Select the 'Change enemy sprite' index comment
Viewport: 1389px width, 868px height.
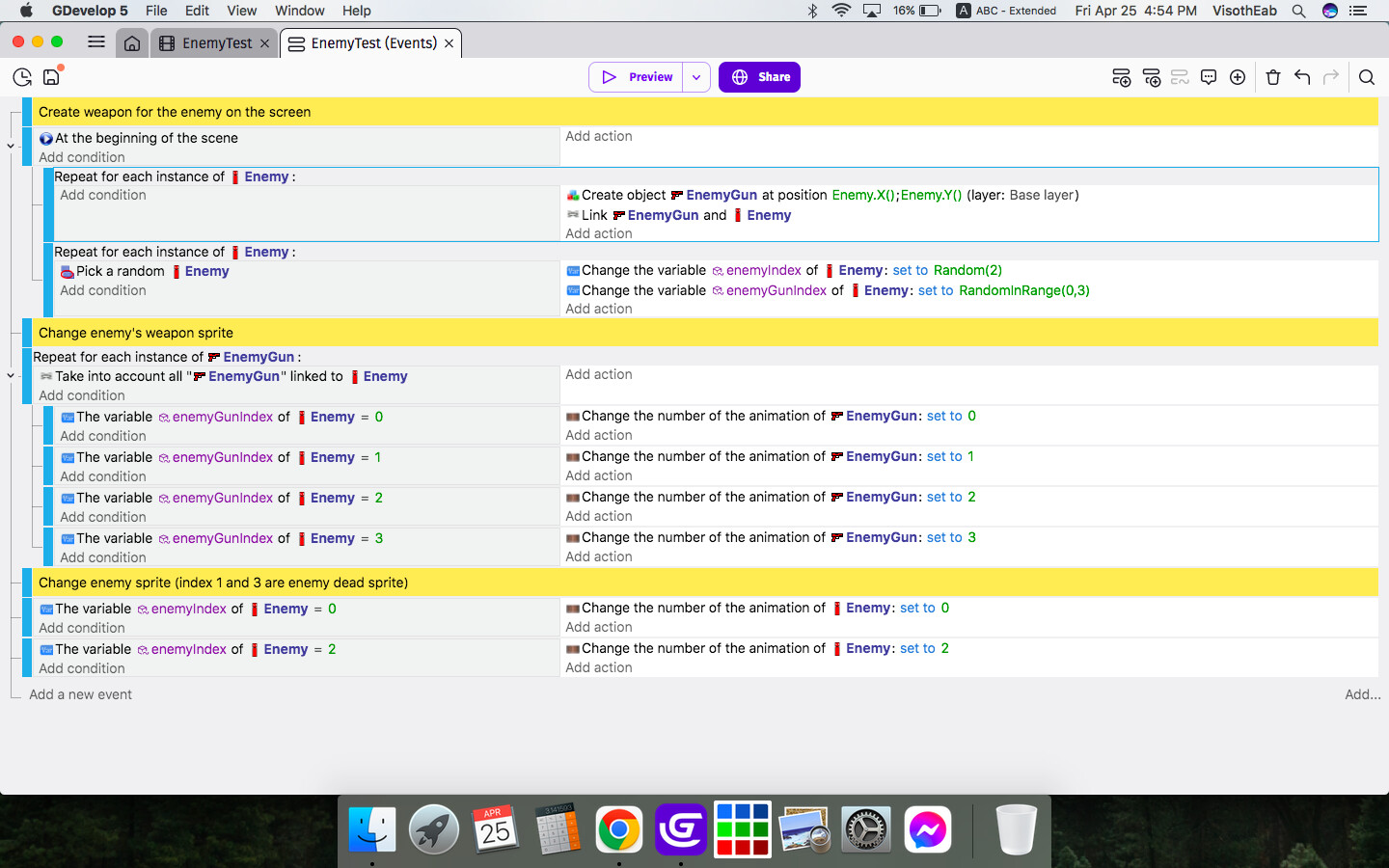[x=705, y=583]
